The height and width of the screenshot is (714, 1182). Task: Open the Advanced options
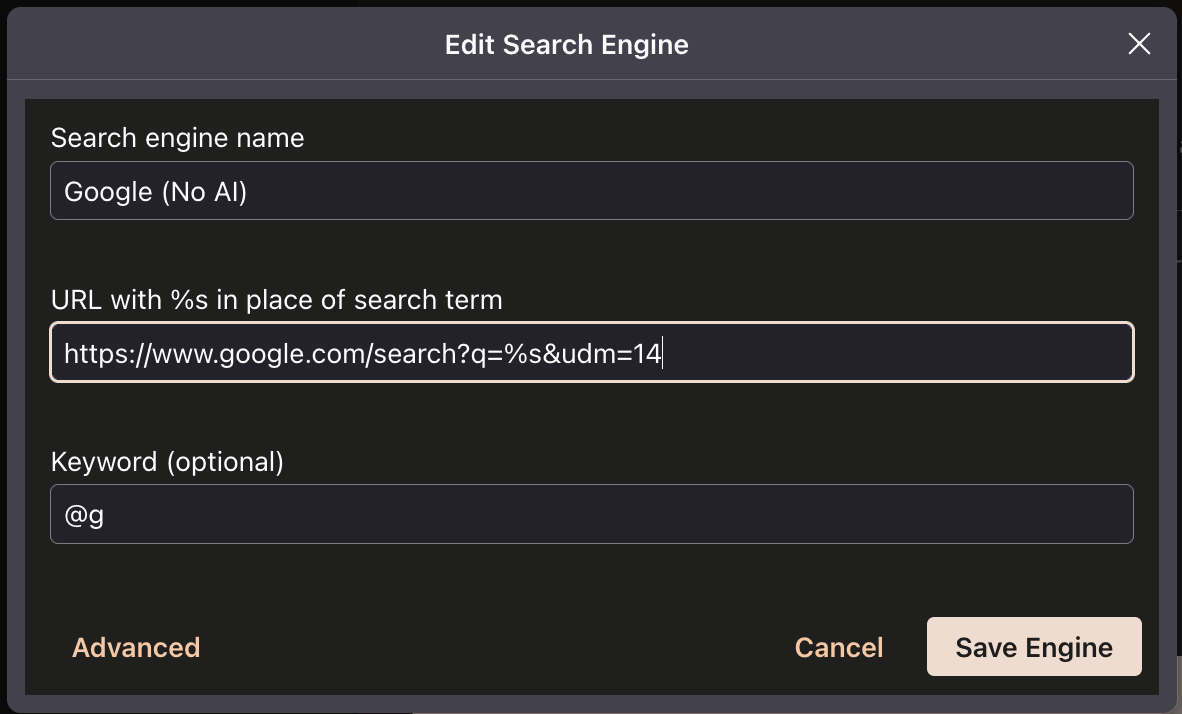136,648
